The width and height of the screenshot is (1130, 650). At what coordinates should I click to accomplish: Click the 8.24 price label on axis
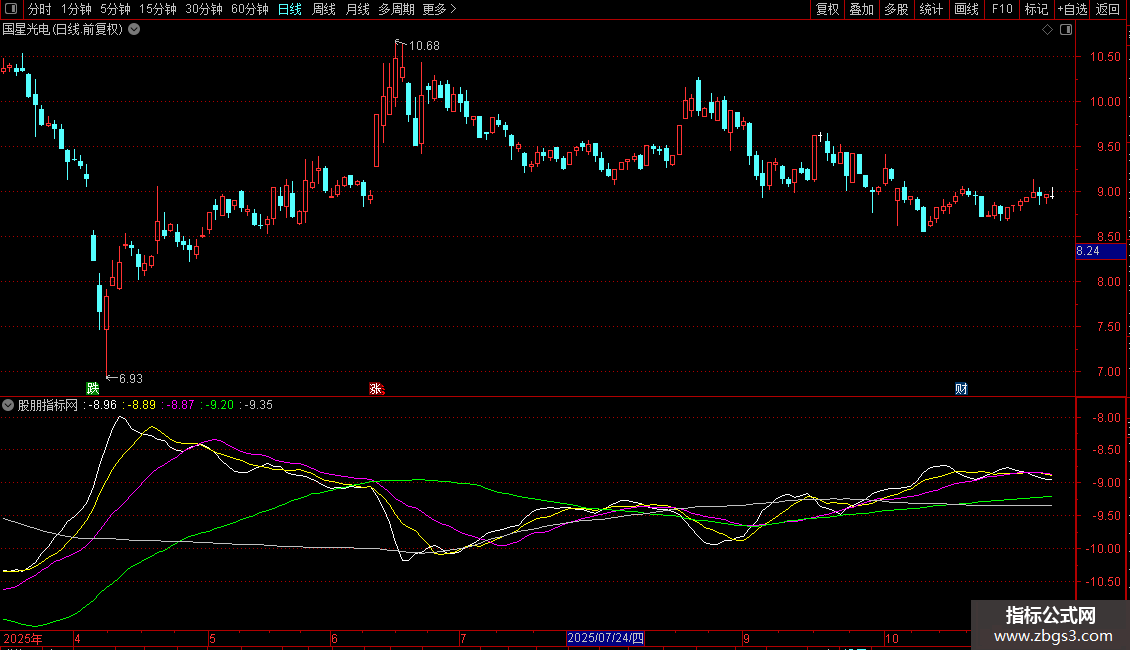(1088, 251)
